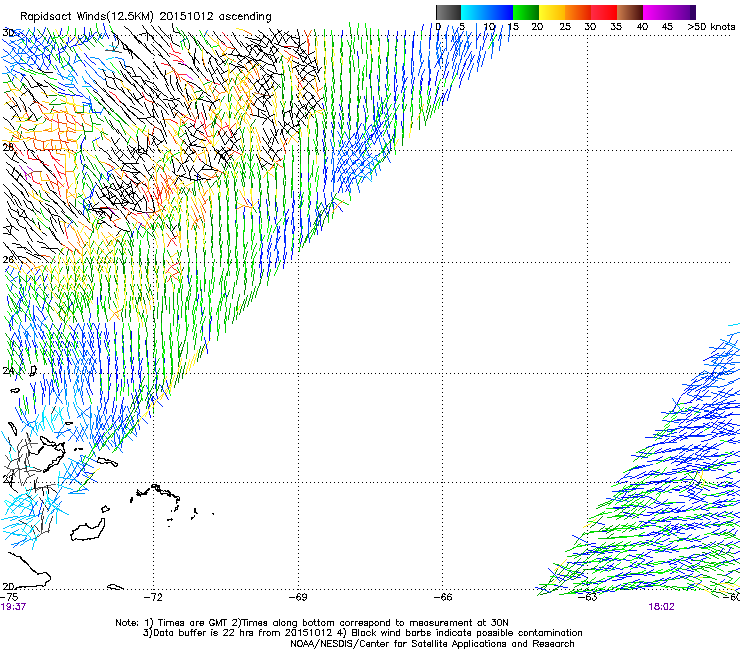Click the 'Times are GMT' note line
740x650 pixels.
pyautogui.click(x=312, y=623)
